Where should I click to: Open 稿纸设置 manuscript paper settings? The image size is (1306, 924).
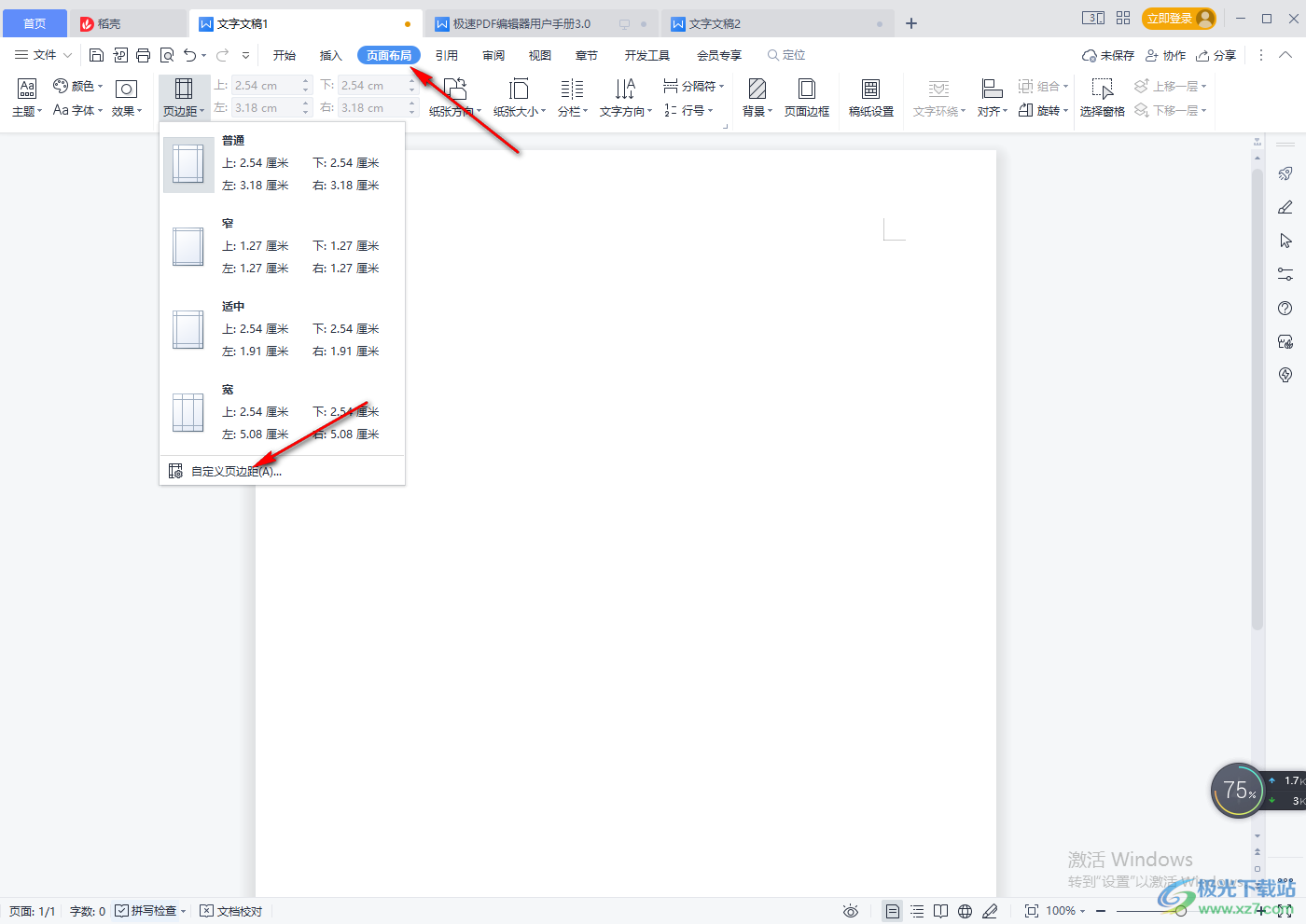pos(871,98)
